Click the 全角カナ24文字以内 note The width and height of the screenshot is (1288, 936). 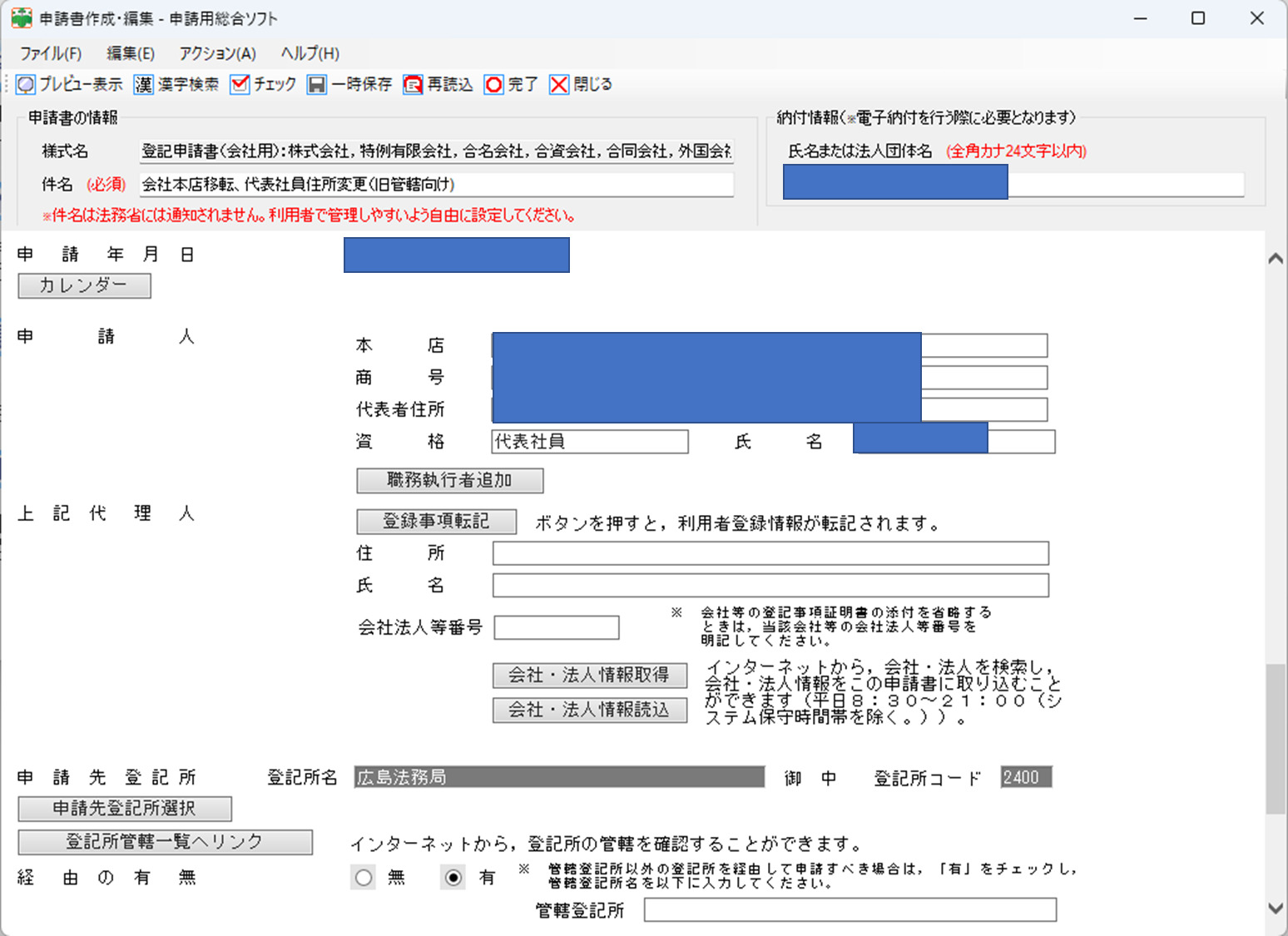click(1017, 151)
